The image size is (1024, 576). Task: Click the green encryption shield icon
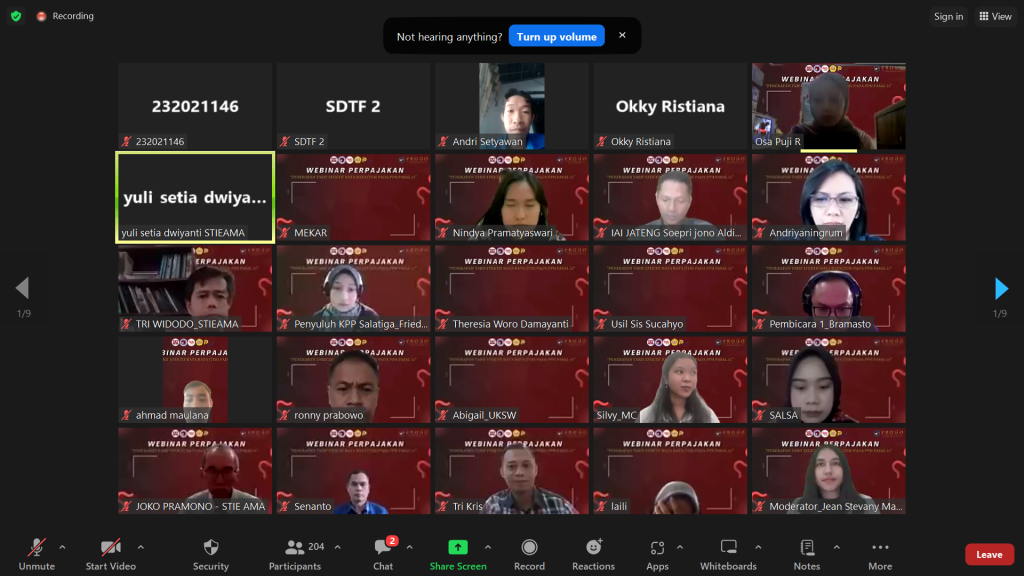pyautogui.click(x=16, y=16)
